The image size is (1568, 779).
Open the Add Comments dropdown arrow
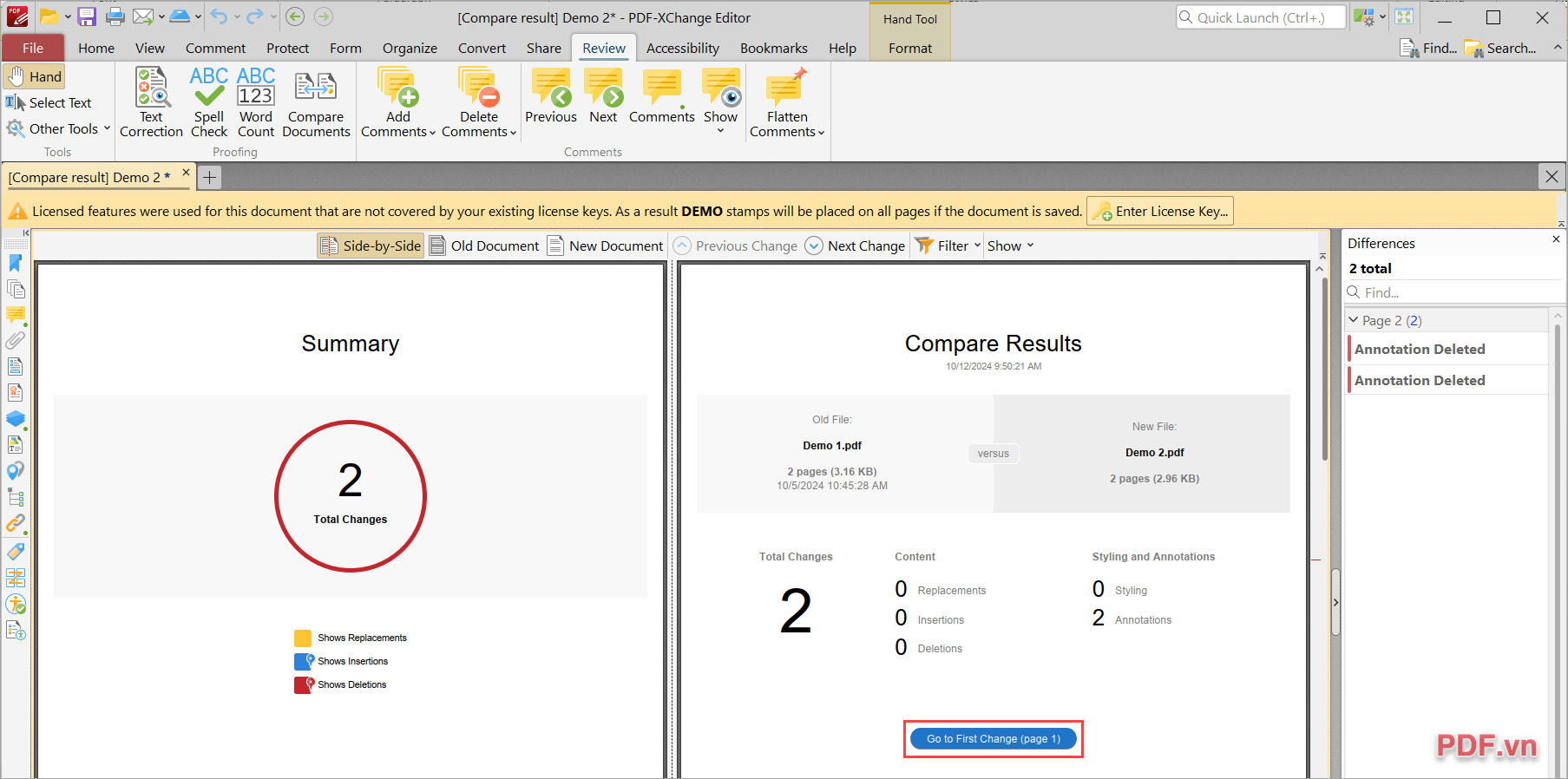pyautogui.click(x=432, y=133)
